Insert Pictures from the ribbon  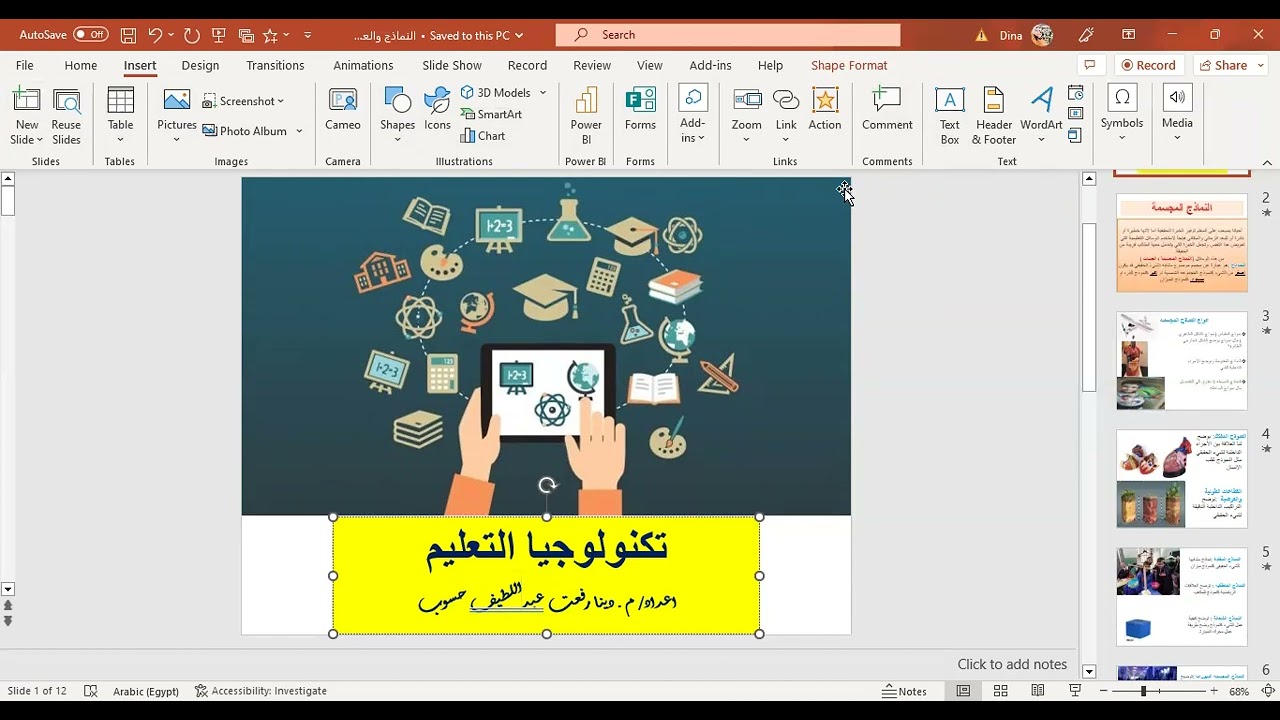tap(177, 116)
